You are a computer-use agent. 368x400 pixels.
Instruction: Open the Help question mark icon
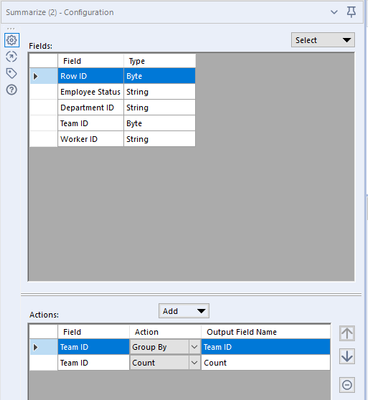click(12, 90)
